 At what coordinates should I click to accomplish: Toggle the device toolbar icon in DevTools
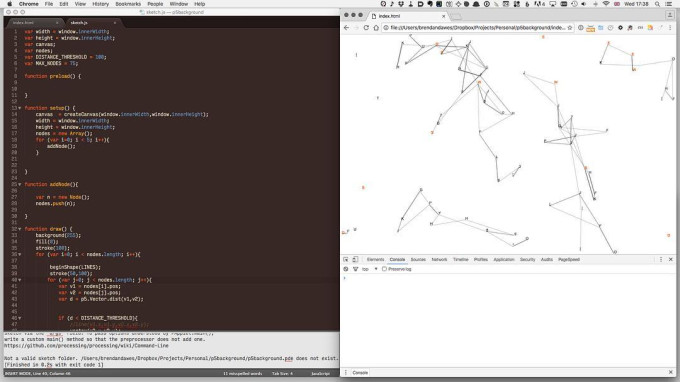pyautogui.click(x=355, y=259)
